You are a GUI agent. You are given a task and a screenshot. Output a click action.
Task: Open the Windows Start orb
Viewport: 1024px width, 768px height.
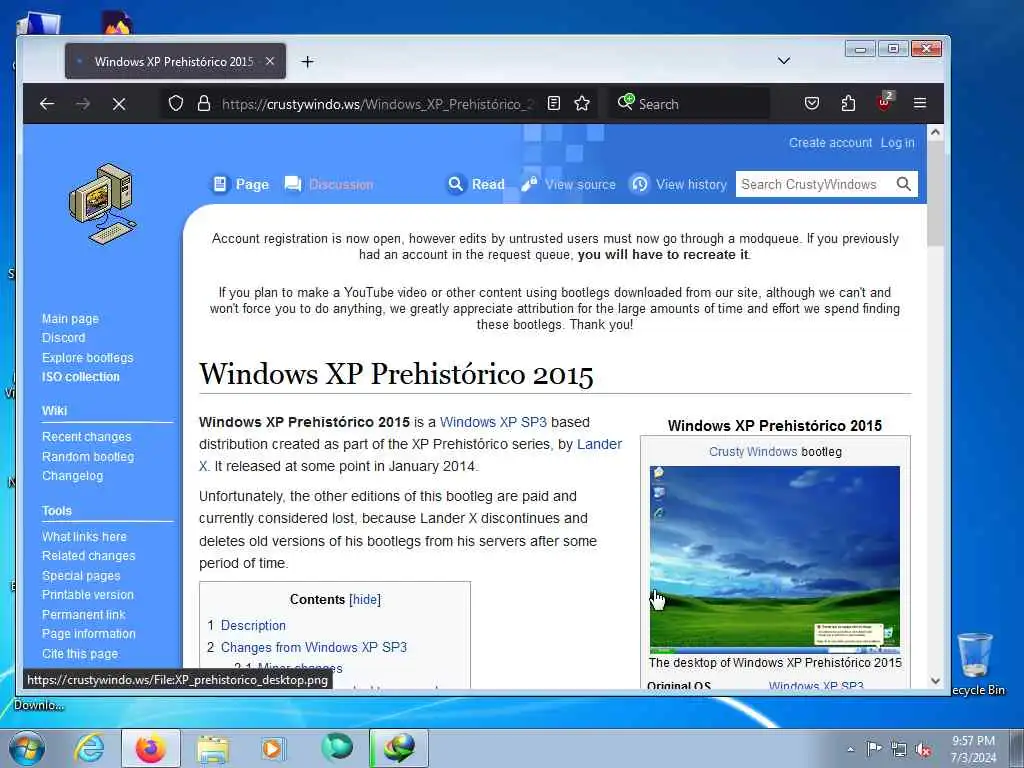[x=27, y=748]
